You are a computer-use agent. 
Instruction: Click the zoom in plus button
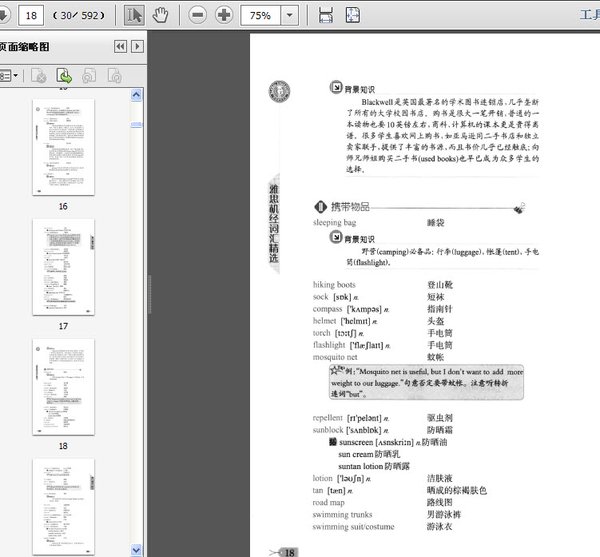tap(224, 15)
